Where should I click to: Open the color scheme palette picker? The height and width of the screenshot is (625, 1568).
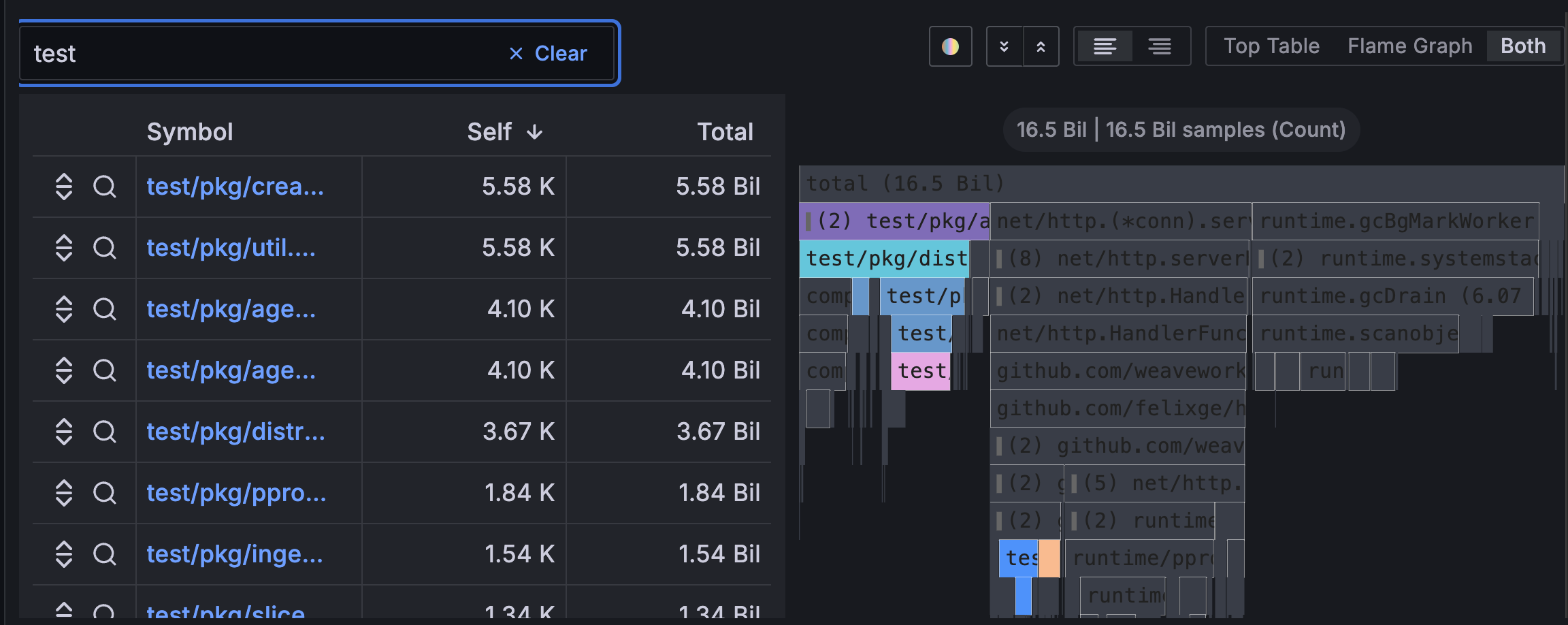pos(950,46)
